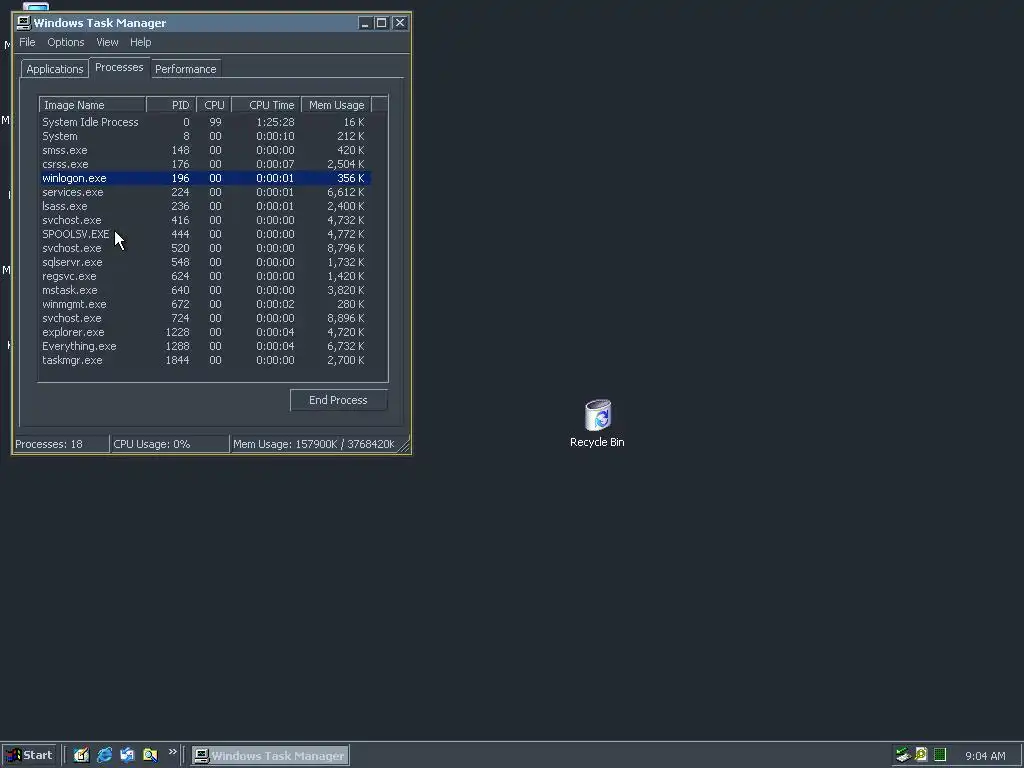This screenshot has width=1024, height=768.
Task: Open the Start menu
Action: pos(29,755)
